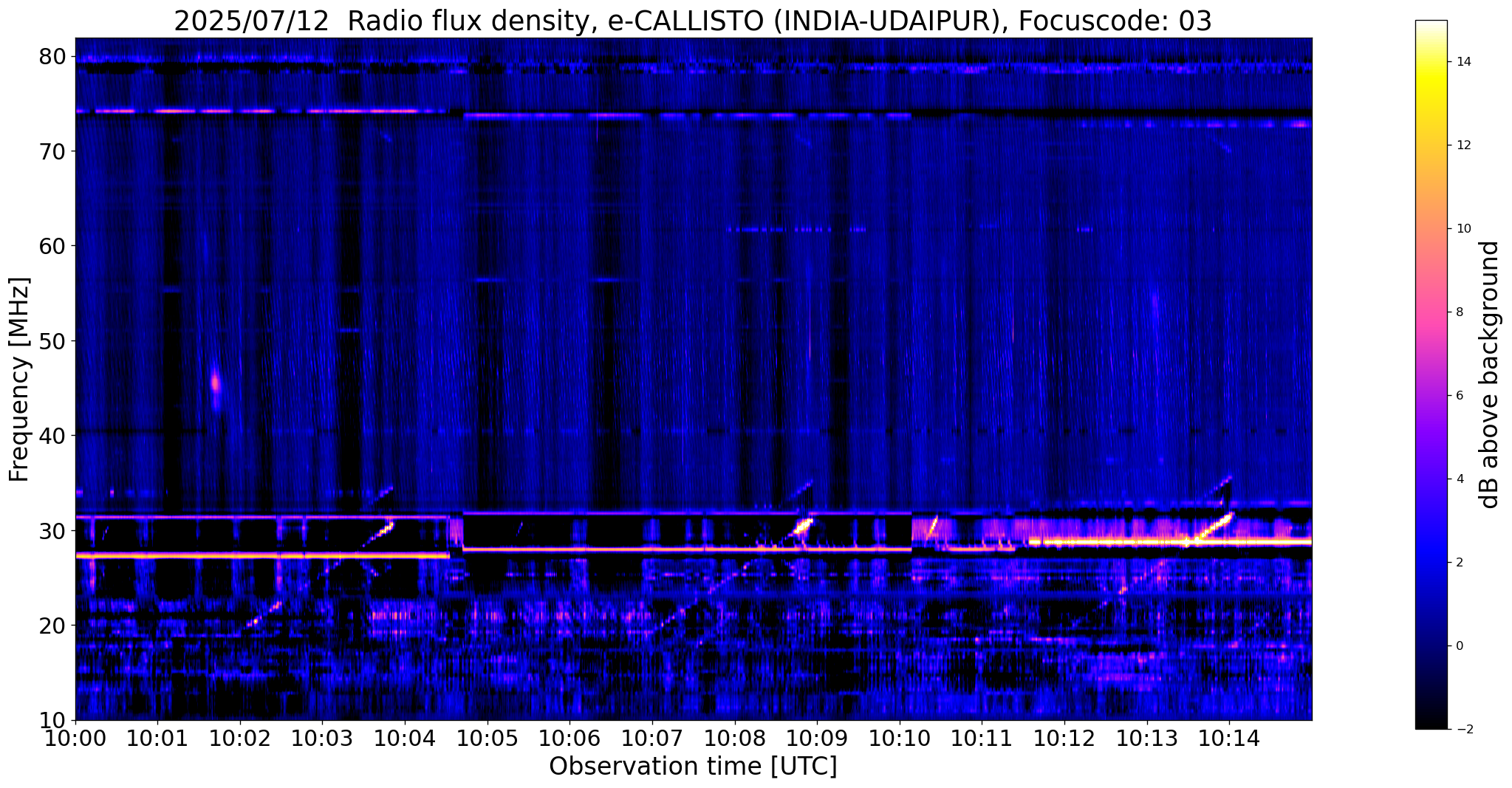Click the Observation time [UTC] axis label
Image resolution: width=1512 pixels, height=788 pixels.
click(x=693, y=767)
